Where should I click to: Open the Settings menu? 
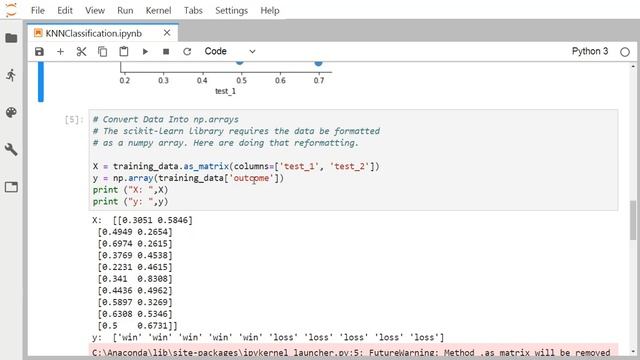coord(231,10)
